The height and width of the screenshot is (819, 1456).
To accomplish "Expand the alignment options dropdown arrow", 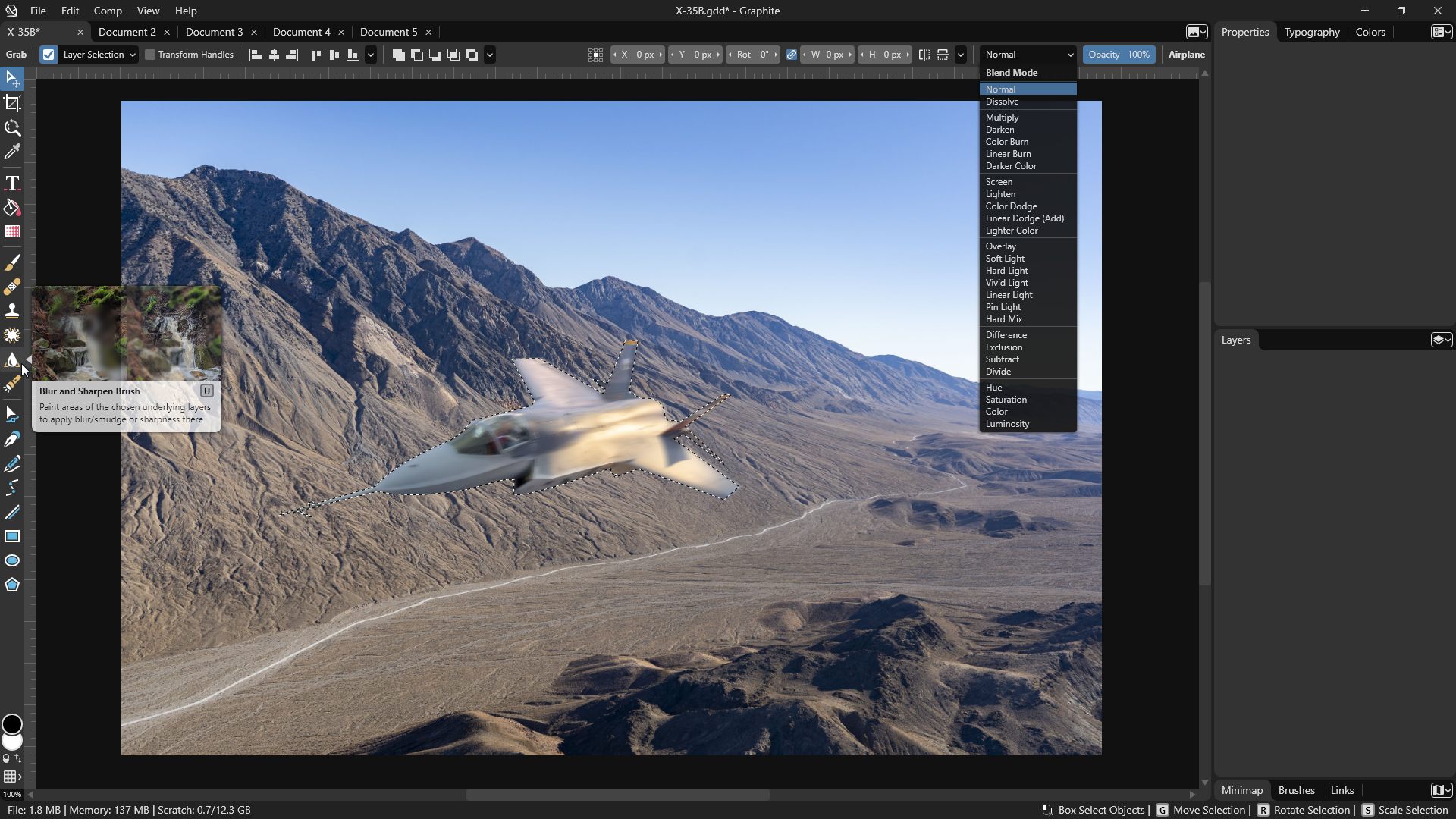I will click(x=371, y=55).
